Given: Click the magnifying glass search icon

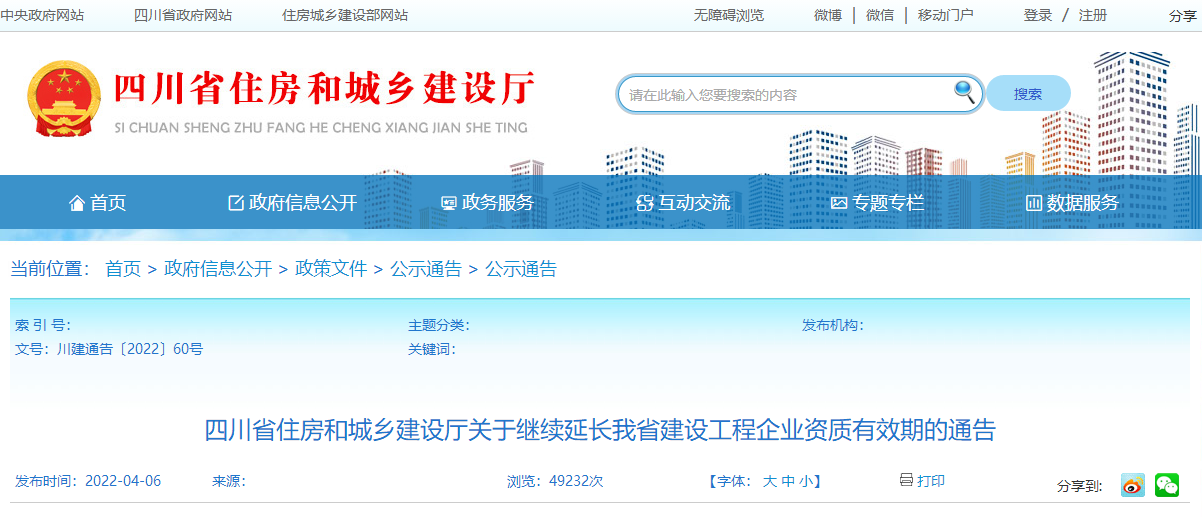Looking at the screenshot, I should pos(964,93).
